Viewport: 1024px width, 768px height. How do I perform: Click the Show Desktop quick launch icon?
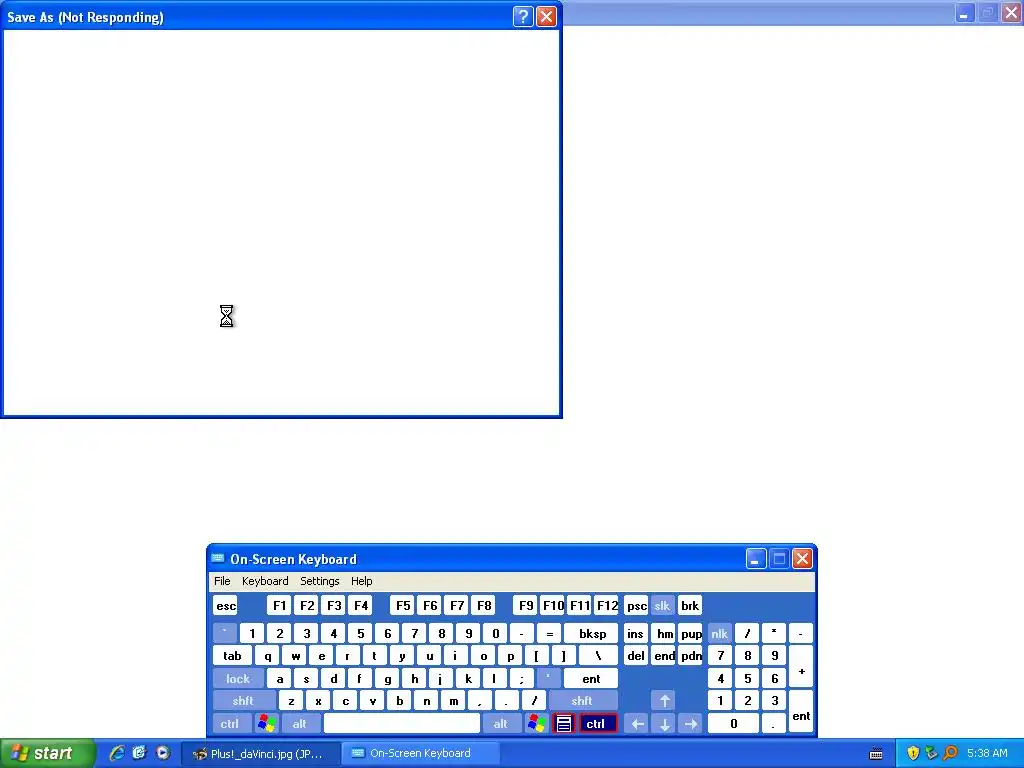pyautogui.click(x=140, y=753)
